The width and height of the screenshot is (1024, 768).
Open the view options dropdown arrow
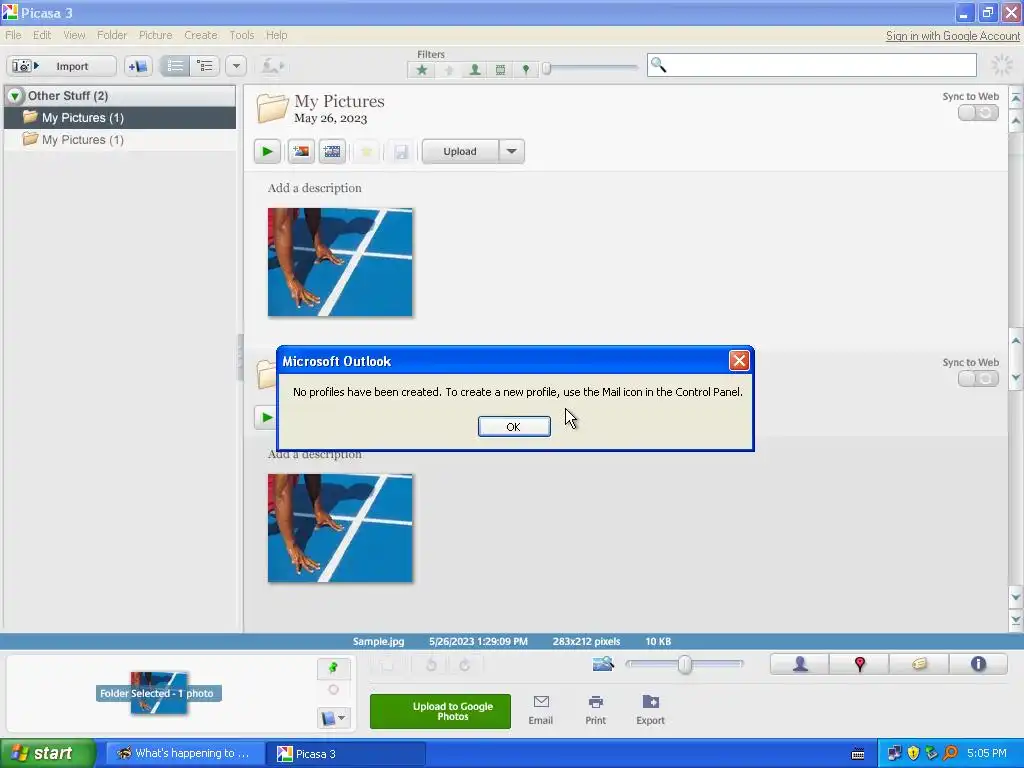pyautogui.click(x=236, y=66)
